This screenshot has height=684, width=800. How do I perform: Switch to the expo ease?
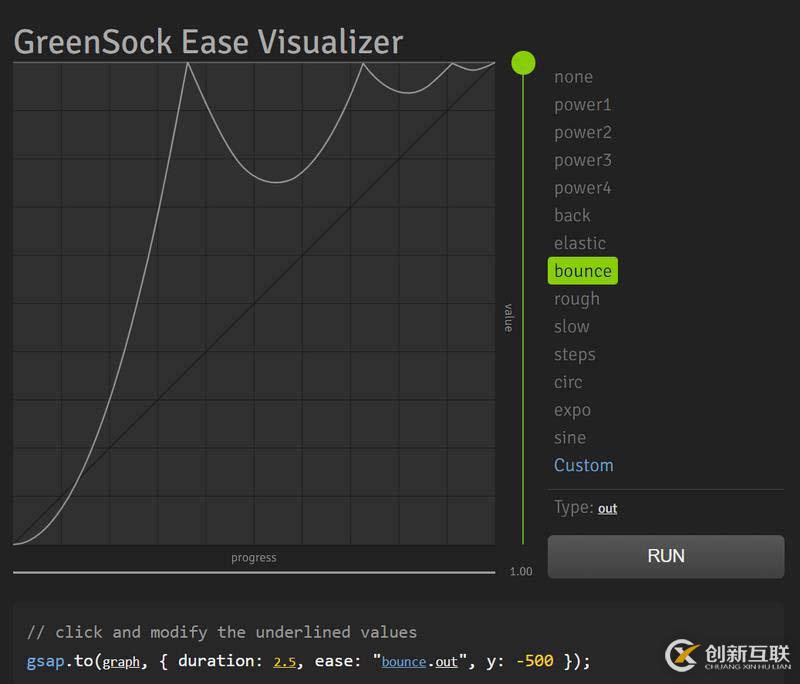click(572, 411)
